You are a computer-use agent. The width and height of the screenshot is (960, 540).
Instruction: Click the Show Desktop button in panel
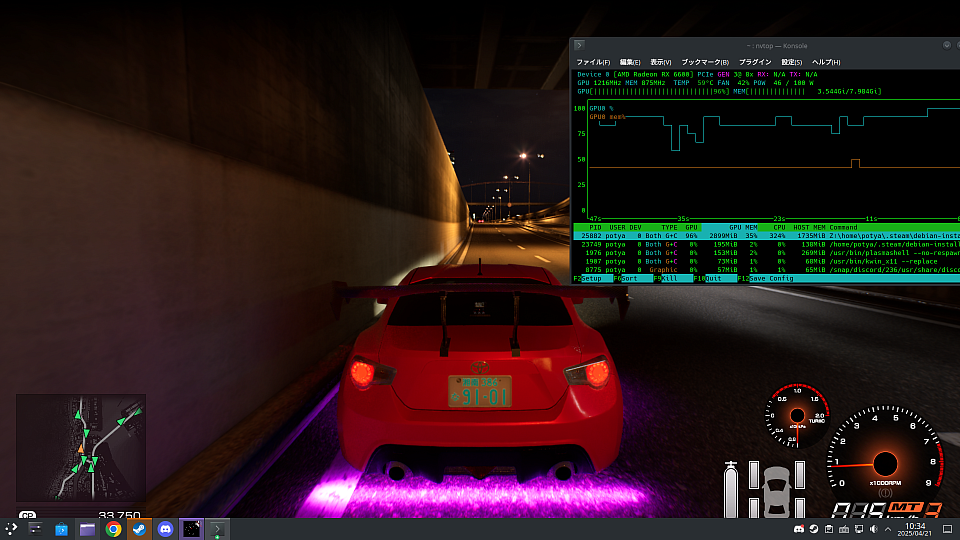click(x=947, y=530)
